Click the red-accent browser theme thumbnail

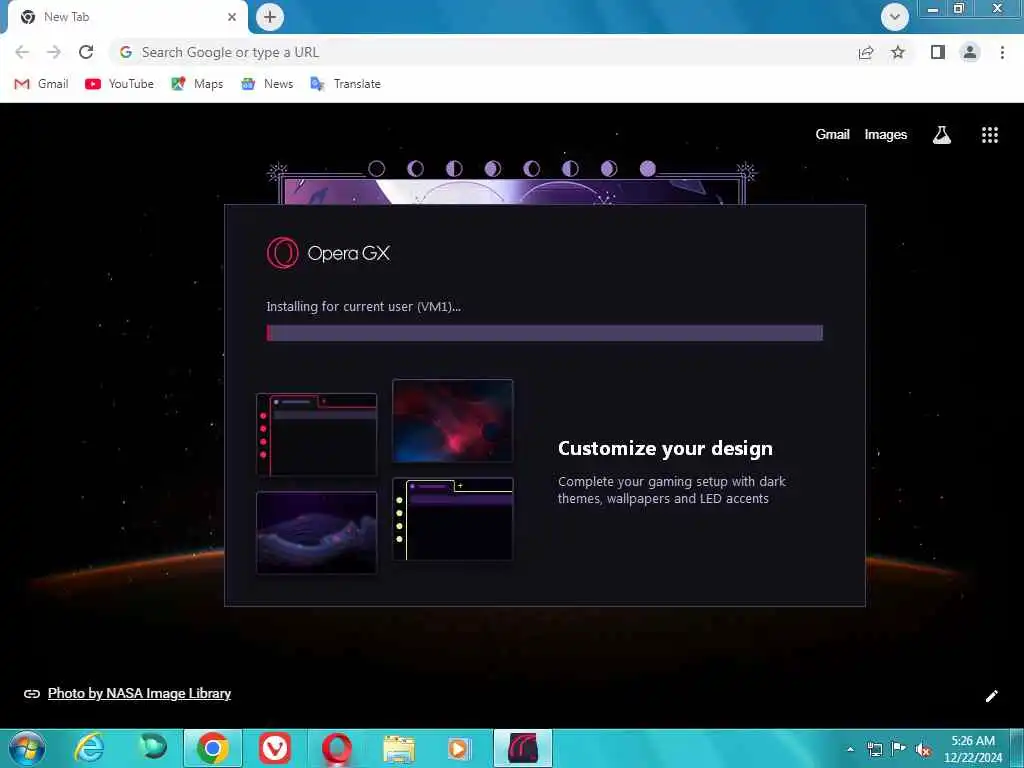pos(317,435)
